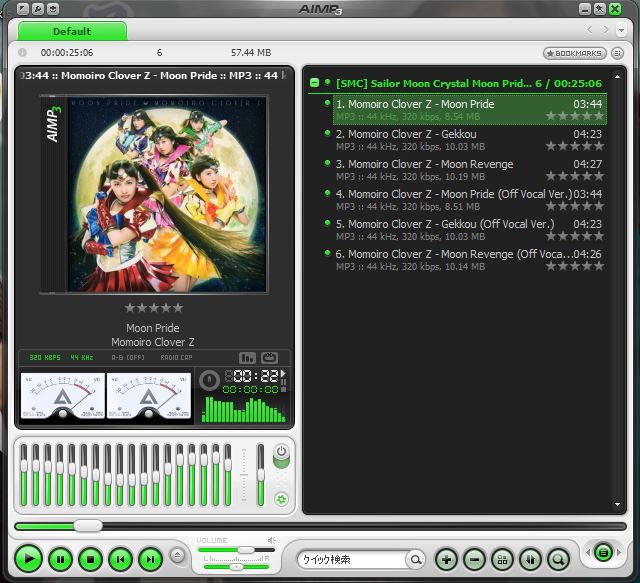Open the Bookmarks button
Screen dimensions: 640x583
pos(574,53)
